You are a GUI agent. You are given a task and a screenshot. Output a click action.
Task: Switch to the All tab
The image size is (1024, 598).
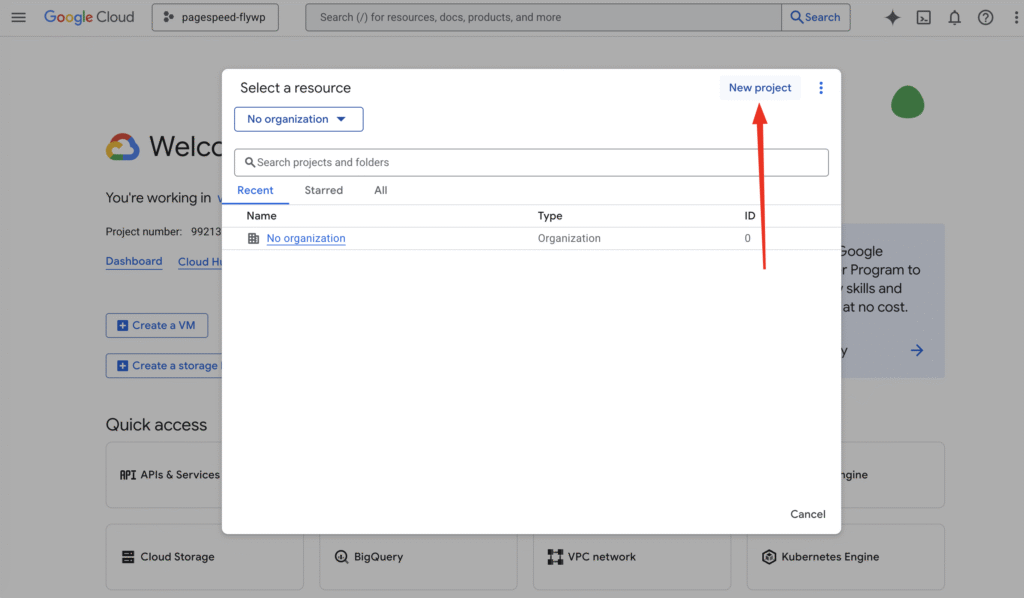click(380, 190)
